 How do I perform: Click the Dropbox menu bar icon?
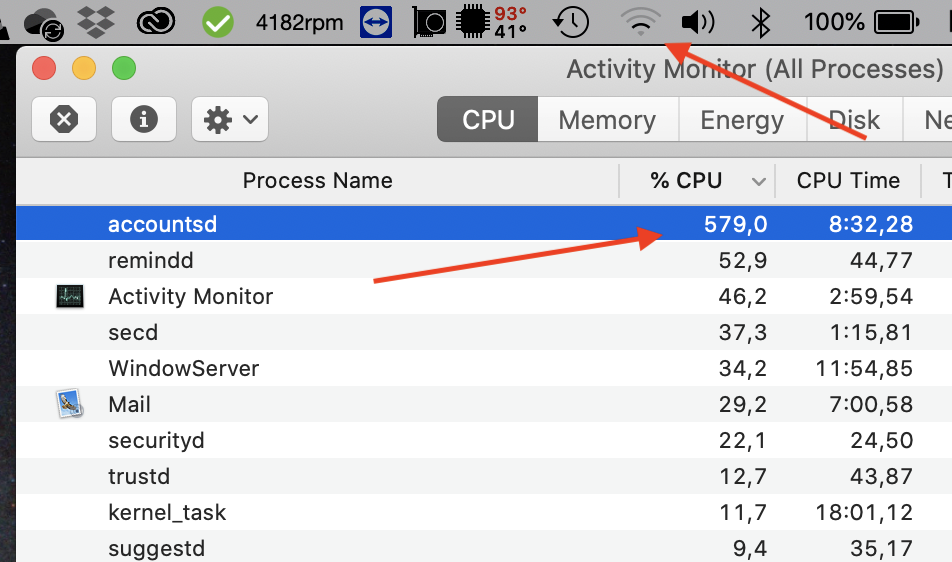click(96, 21)
